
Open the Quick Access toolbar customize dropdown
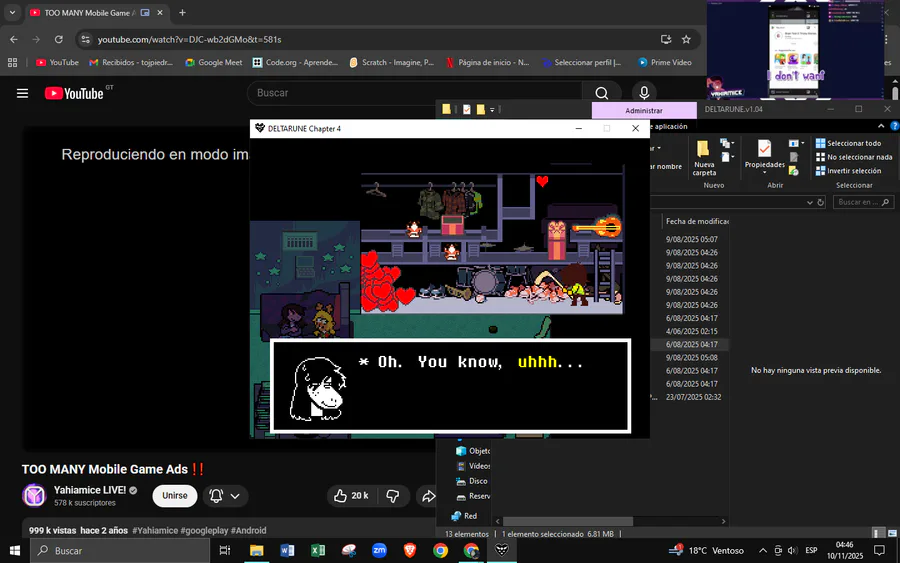click(492, 110)
